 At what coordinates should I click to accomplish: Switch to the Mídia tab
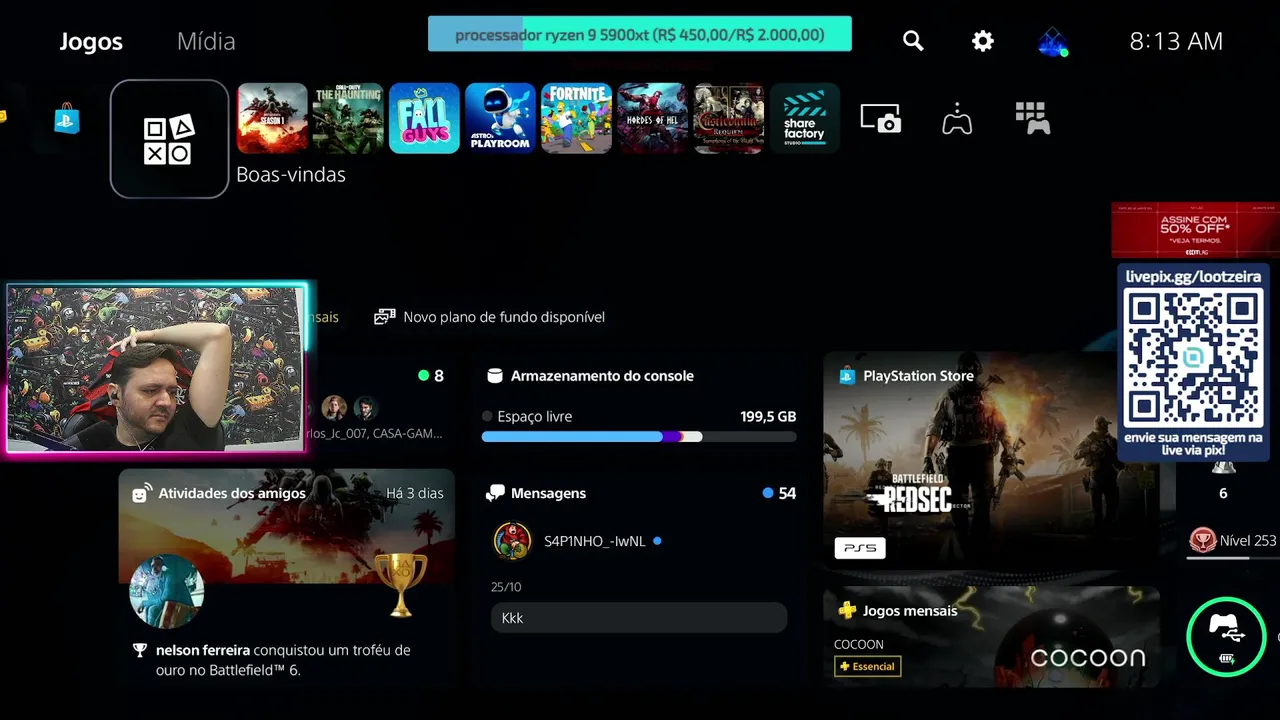(206, 41)
